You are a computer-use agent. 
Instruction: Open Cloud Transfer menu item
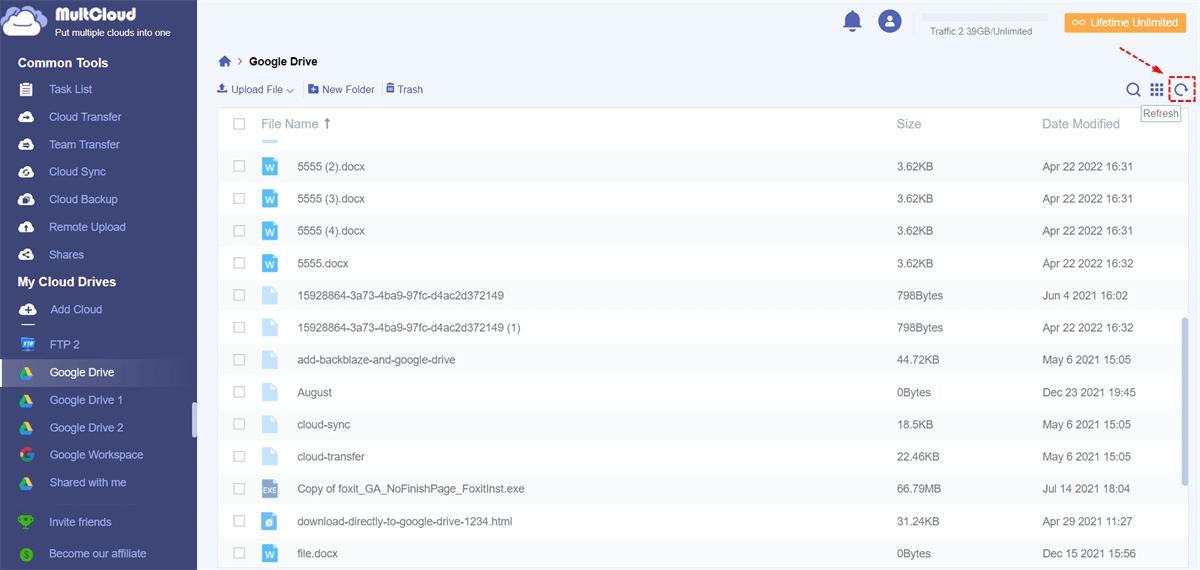tap(85, 117)
